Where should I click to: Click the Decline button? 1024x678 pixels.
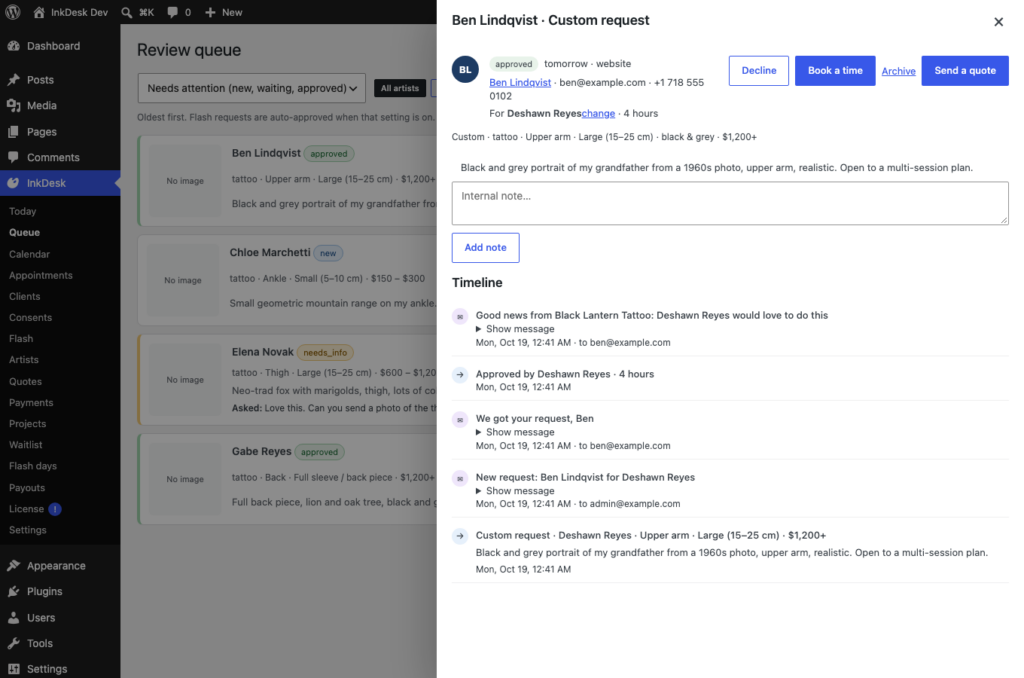tap(758, 71)
